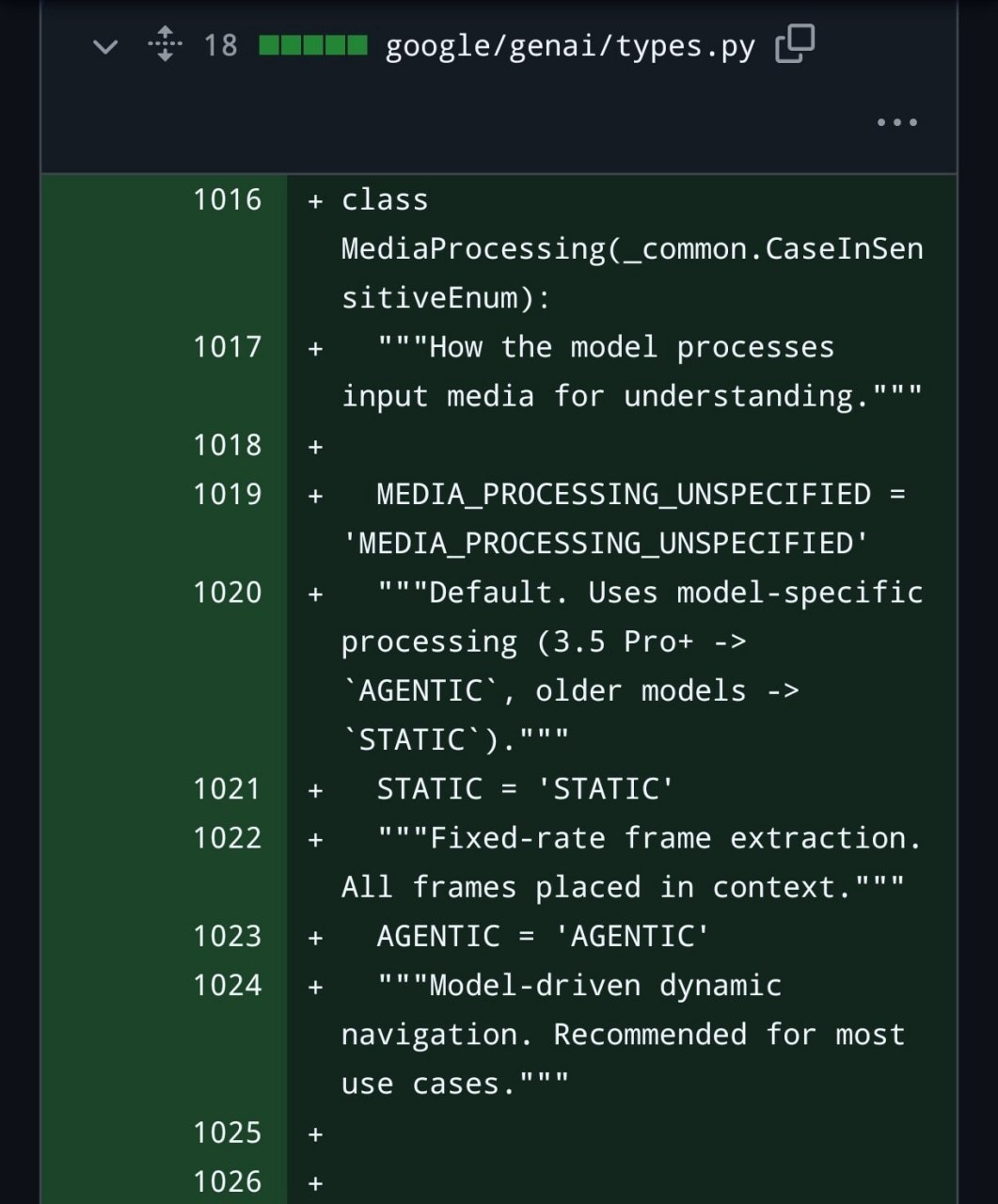The width and height of the screenshot is (998, 1204).
Task: Select line number 1024
Action: (227, 985)
